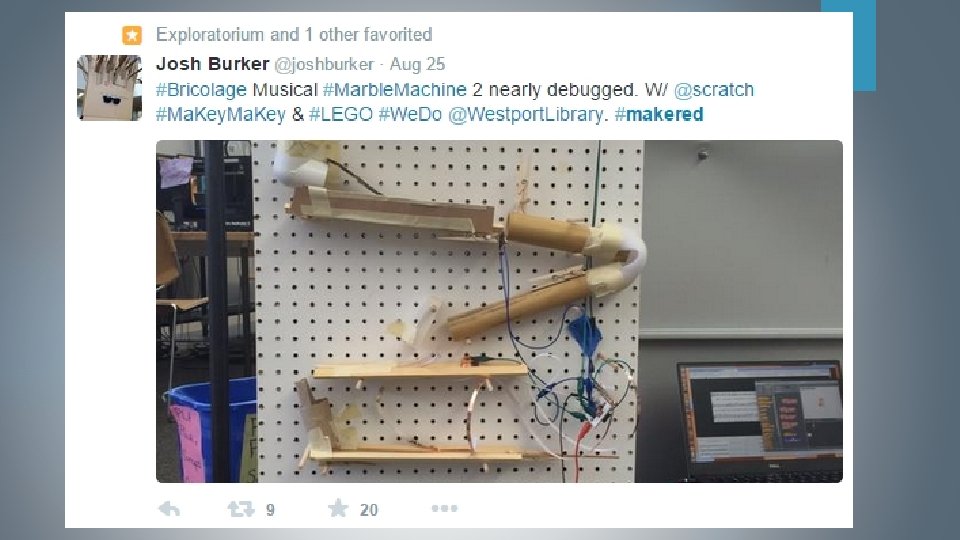Favorite the tweet with the star icon

pyautogui.click(x=338, y=508)
